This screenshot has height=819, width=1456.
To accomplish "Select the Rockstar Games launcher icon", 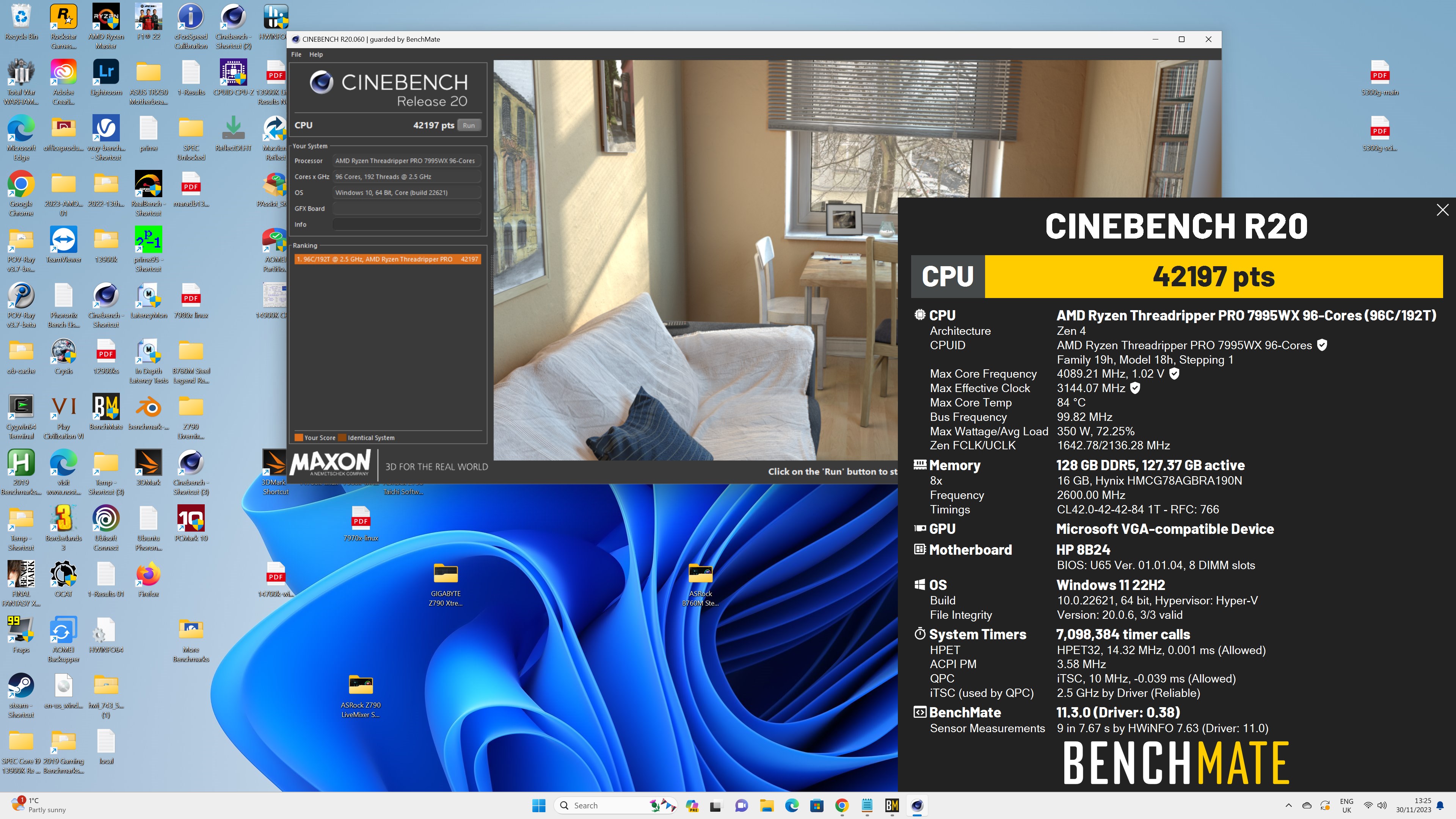I will click(63, 26).
